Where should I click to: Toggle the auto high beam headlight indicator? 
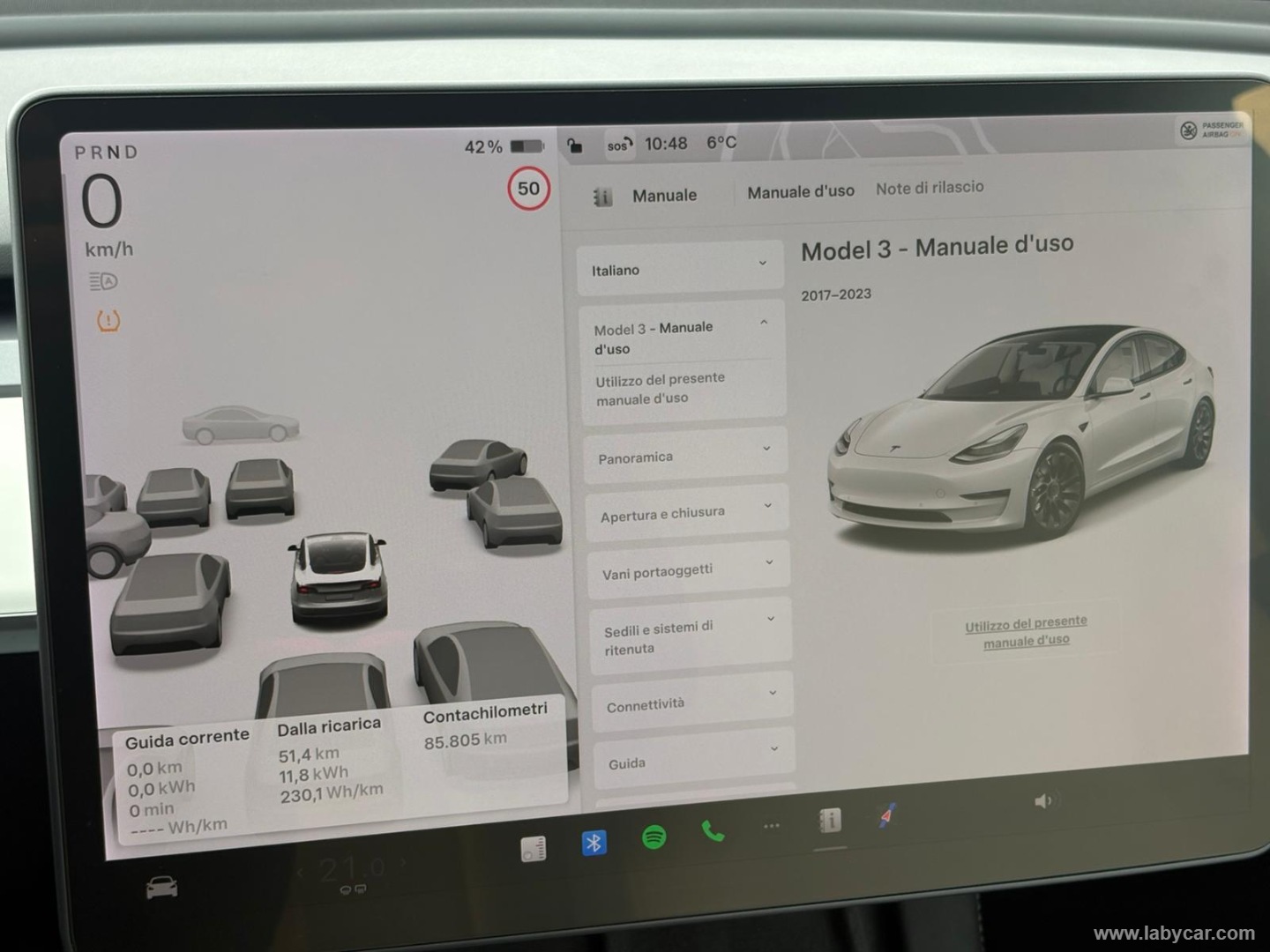pyautogui.click(x=103, y=281)
